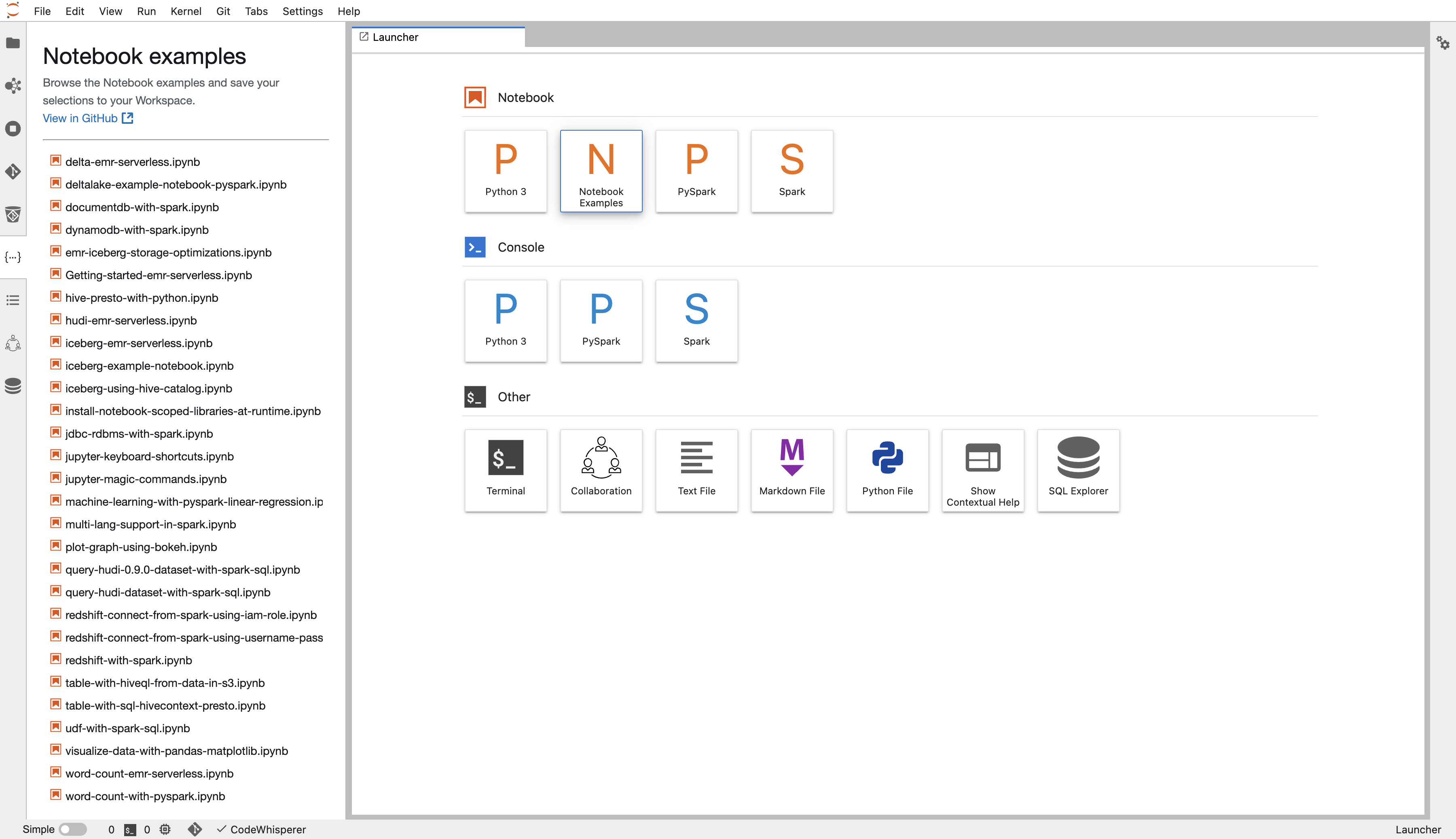Image resolution: width=1456 pixels, height=839 pixels.
Task: Open hive-presto-with-python.ipynb
Action: (x=142, y=298)
